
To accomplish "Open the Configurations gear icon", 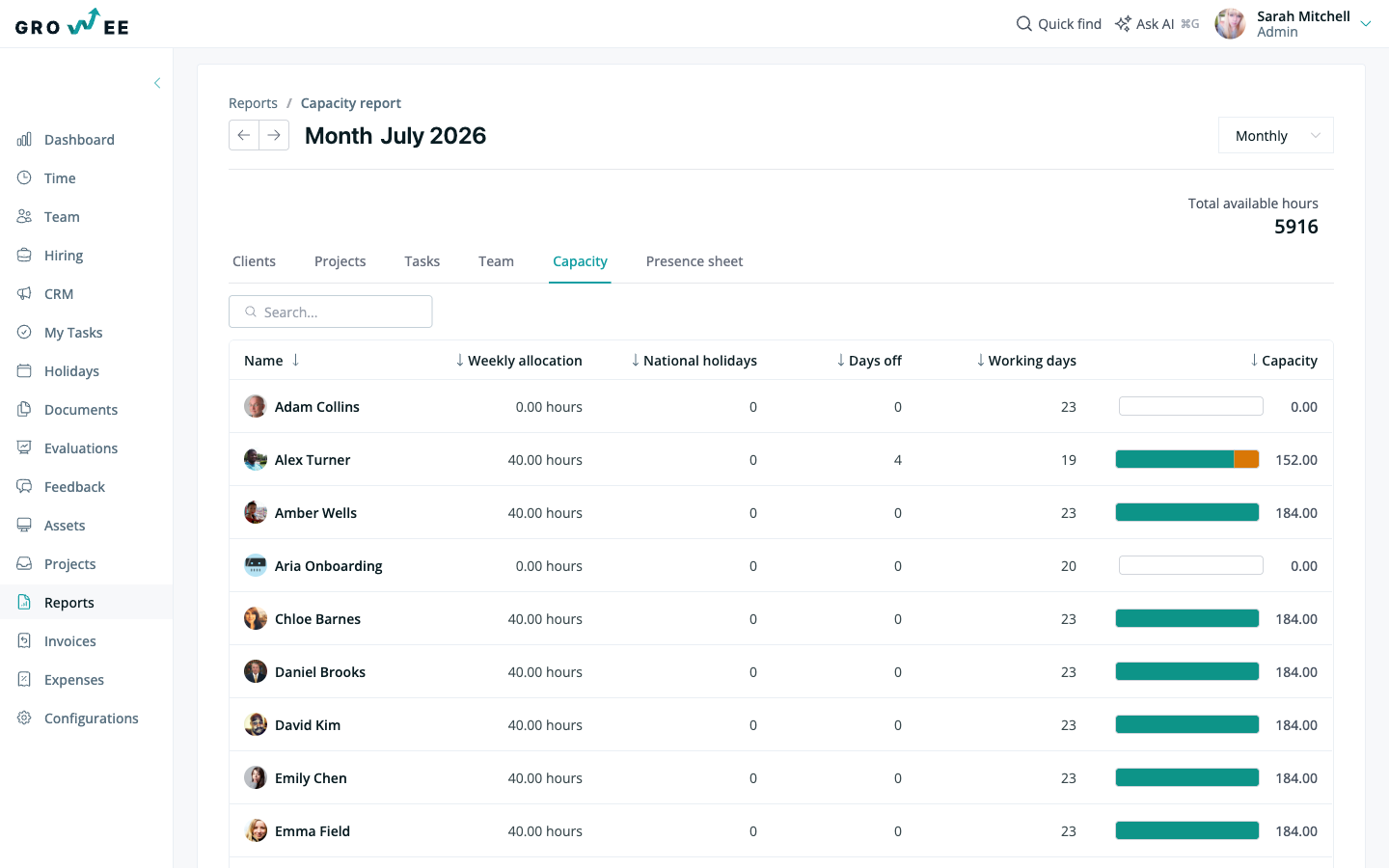I will (24, 719).
